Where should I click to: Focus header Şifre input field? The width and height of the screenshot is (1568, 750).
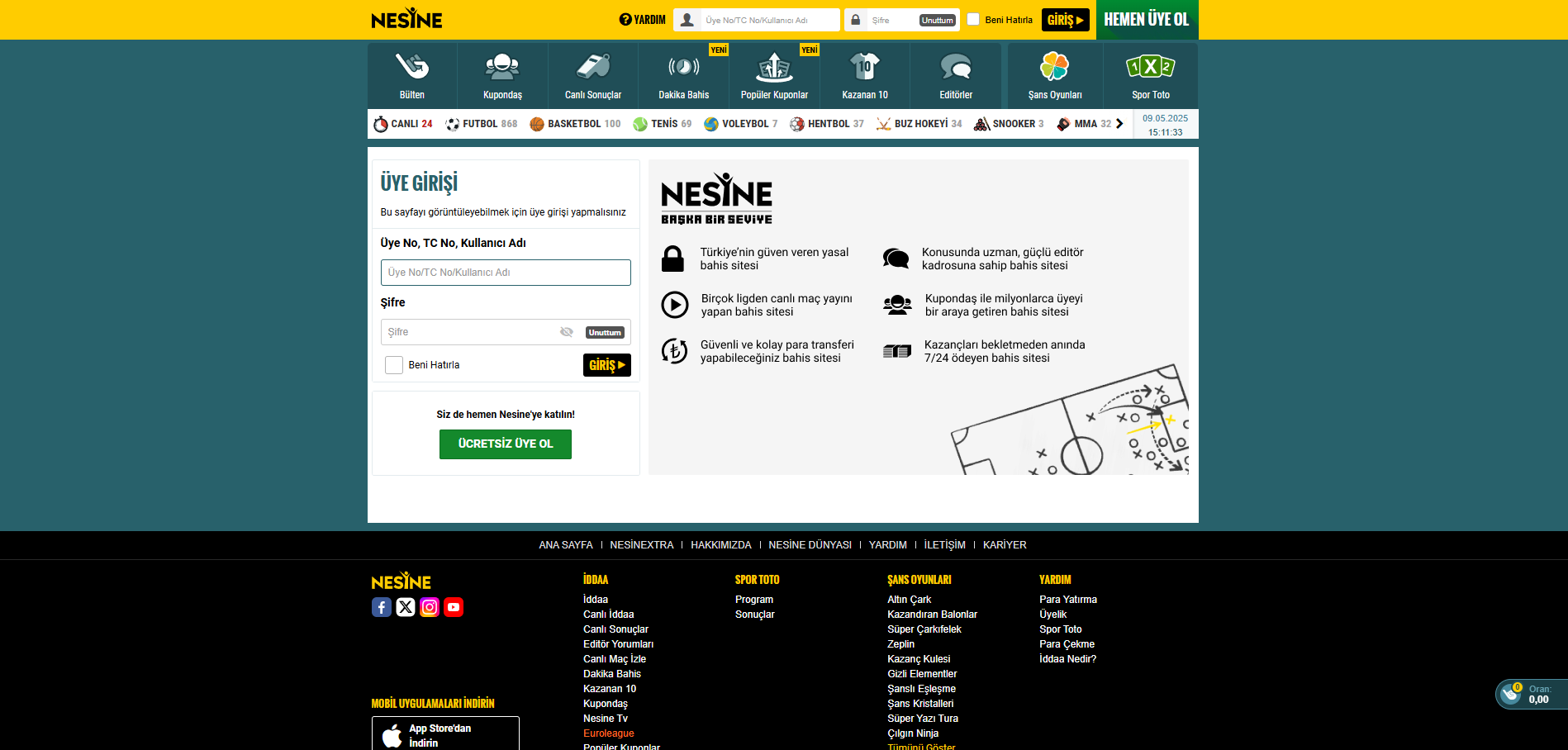(892, 20)
